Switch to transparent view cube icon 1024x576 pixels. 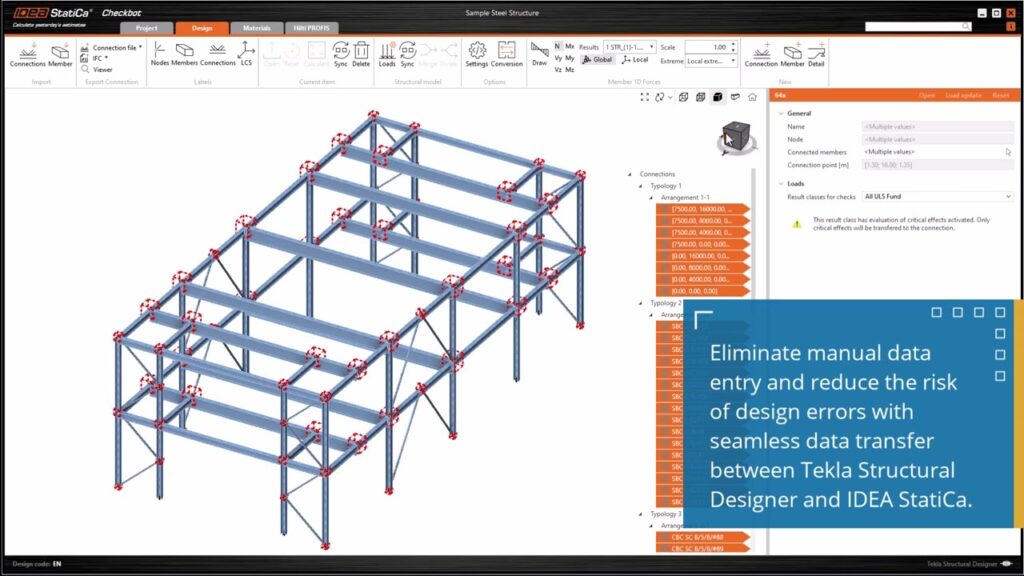click(x=701, y=97)
